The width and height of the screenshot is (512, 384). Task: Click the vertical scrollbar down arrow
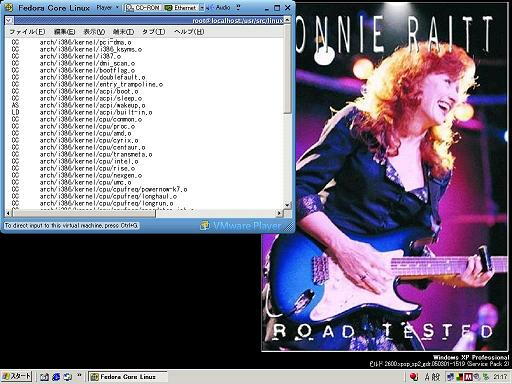pos(287,205)
